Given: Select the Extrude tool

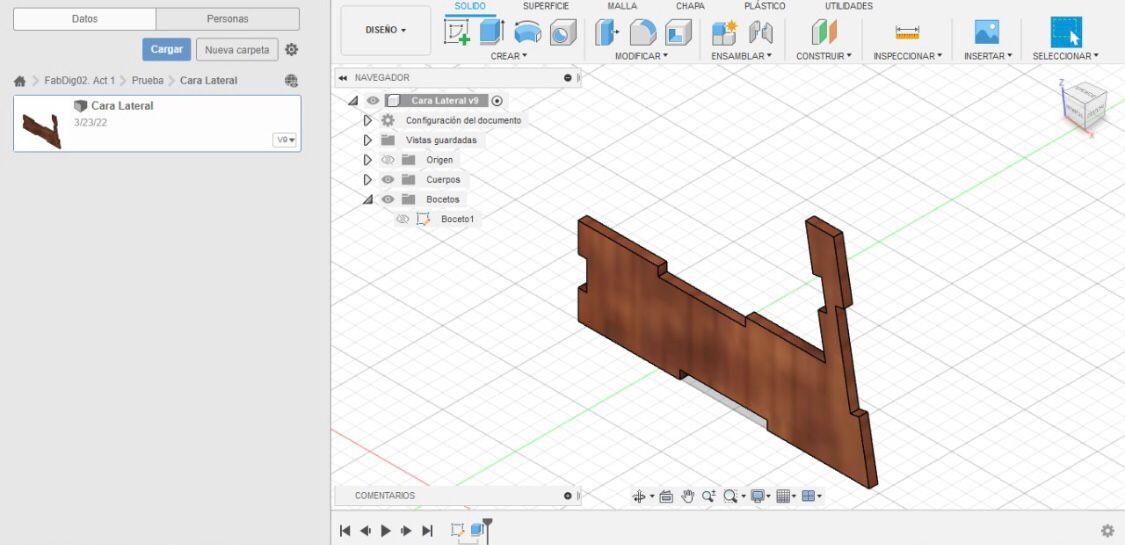Looking at the screenshot, I should coord(491,32).
